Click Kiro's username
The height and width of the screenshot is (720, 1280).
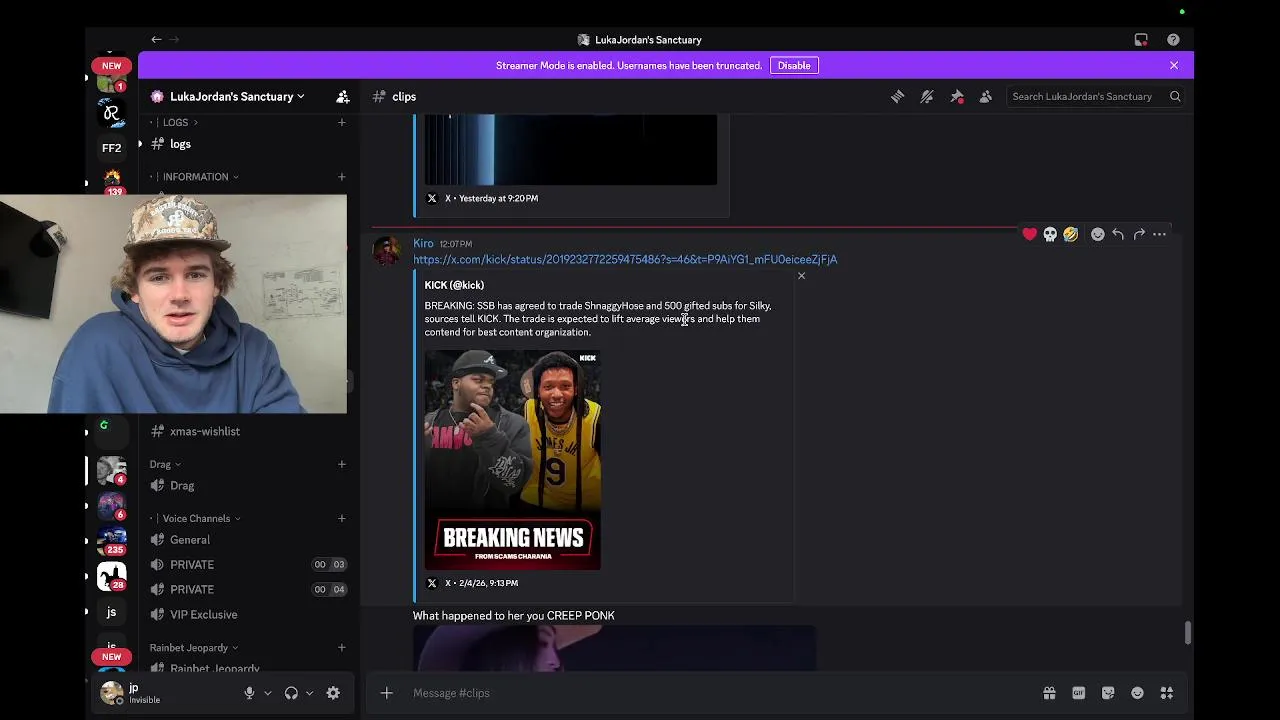(423, 243)
